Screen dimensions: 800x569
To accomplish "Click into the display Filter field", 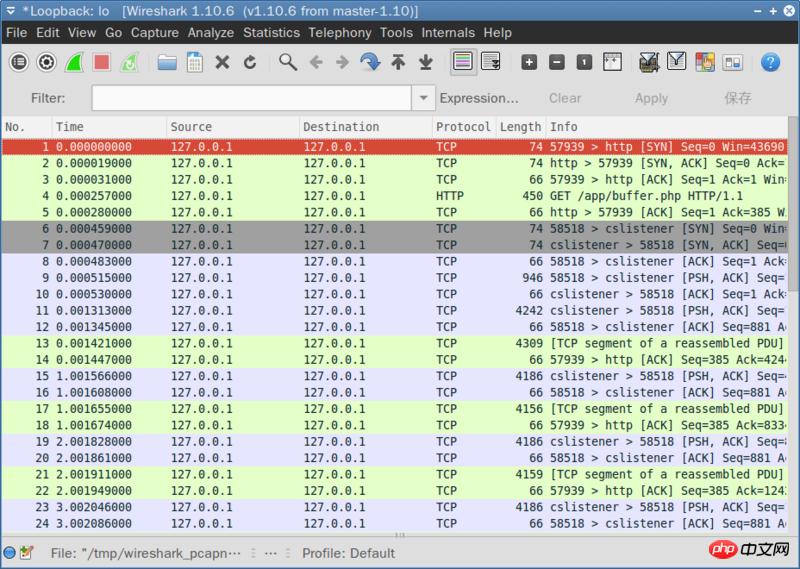I will (252, 98).
